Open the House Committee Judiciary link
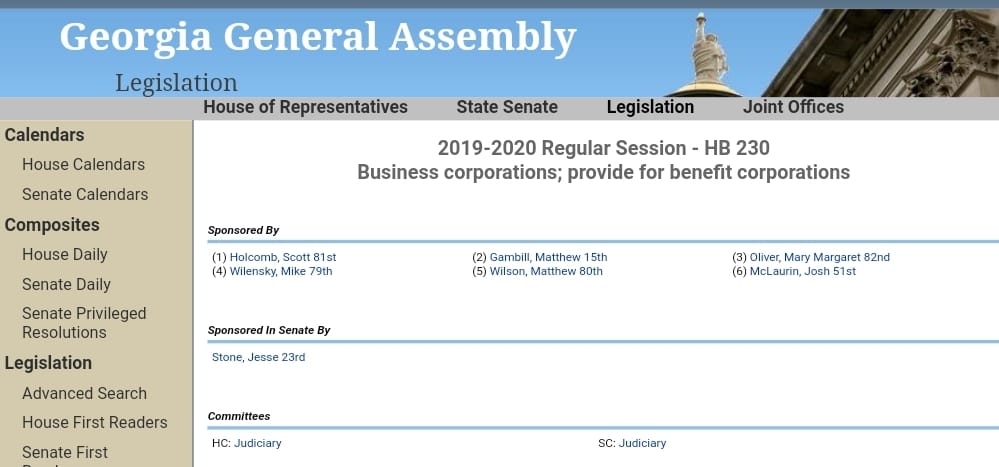The height and width of the screenshot is (467, 999). click(257, 443)
